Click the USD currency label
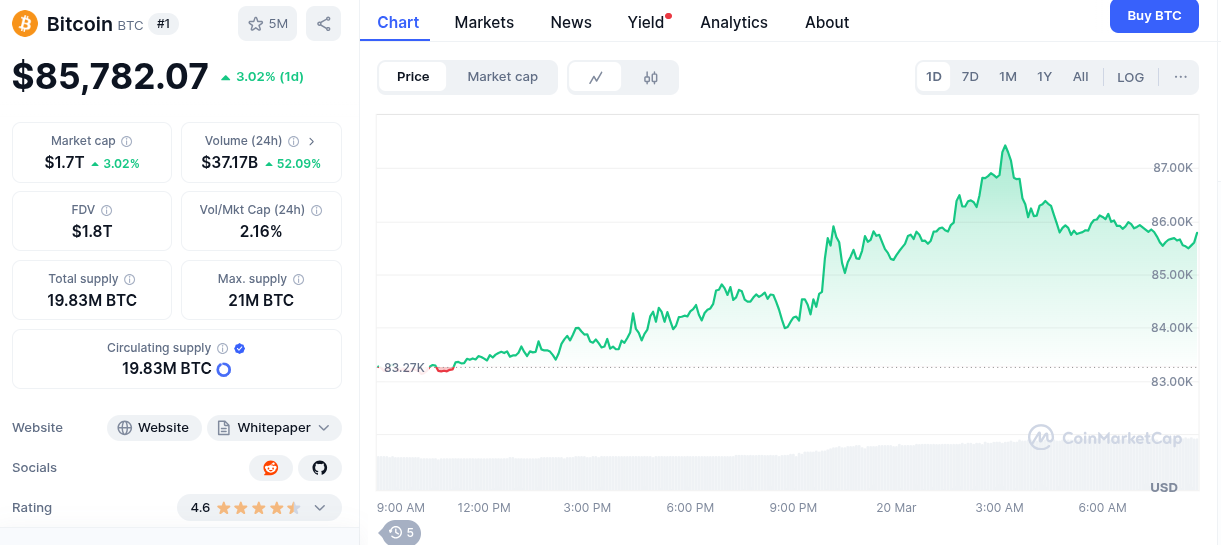The height and width of the screenshot is (545, 1221). pyautogui.click(x=1164, y=487)
